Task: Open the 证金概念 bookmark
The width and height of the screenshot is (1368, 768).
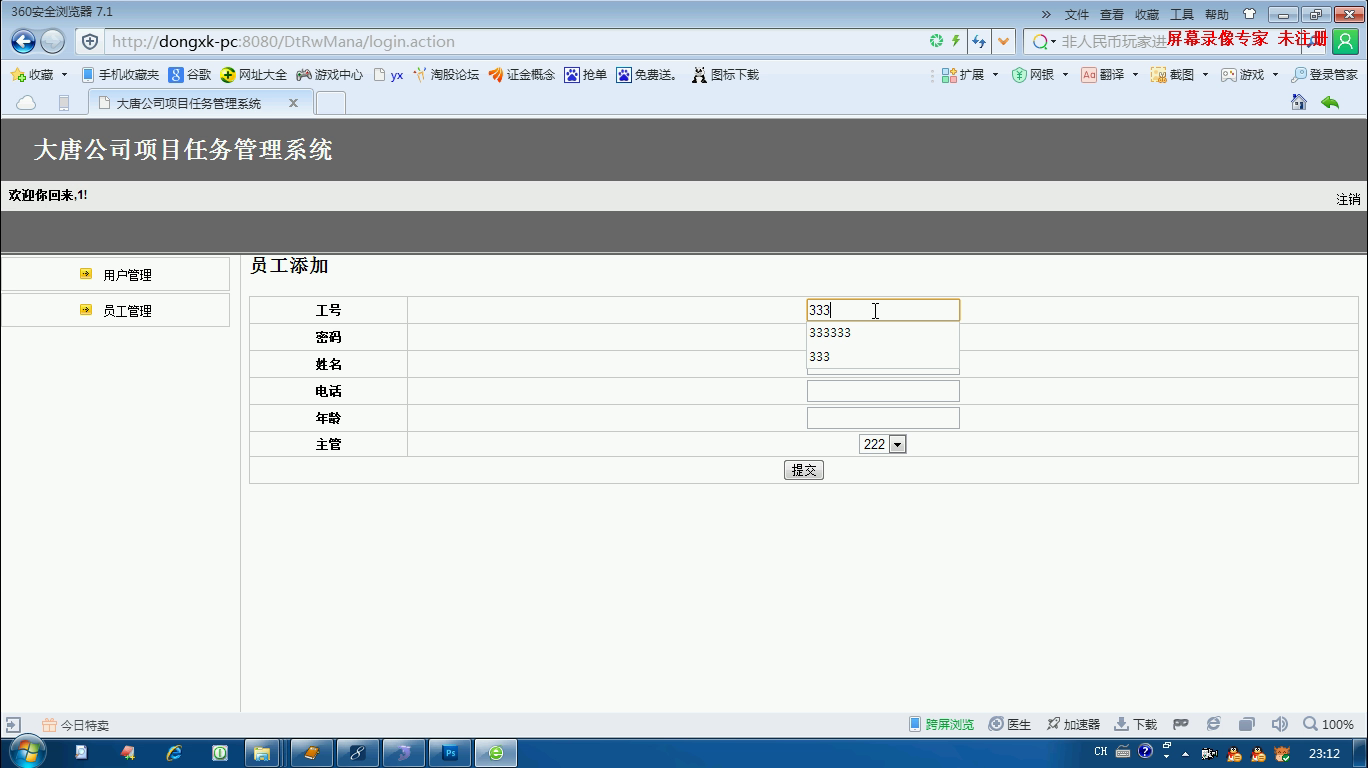Action: (x=522, y=75)
